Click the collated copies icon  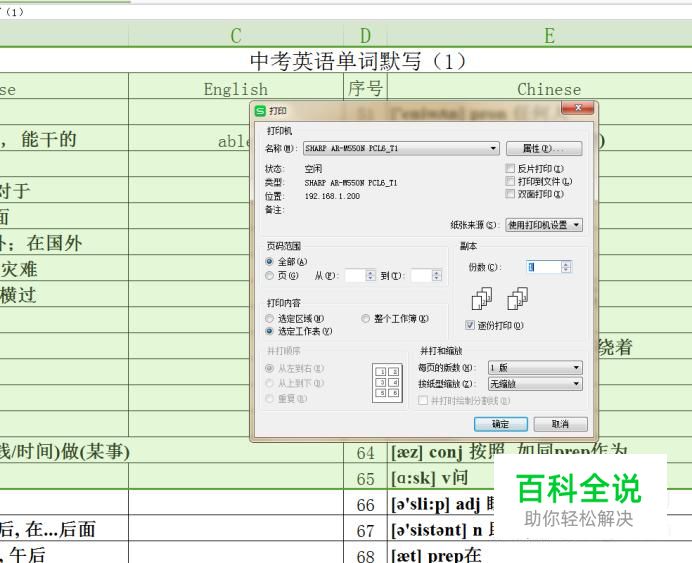pos(482,298)
